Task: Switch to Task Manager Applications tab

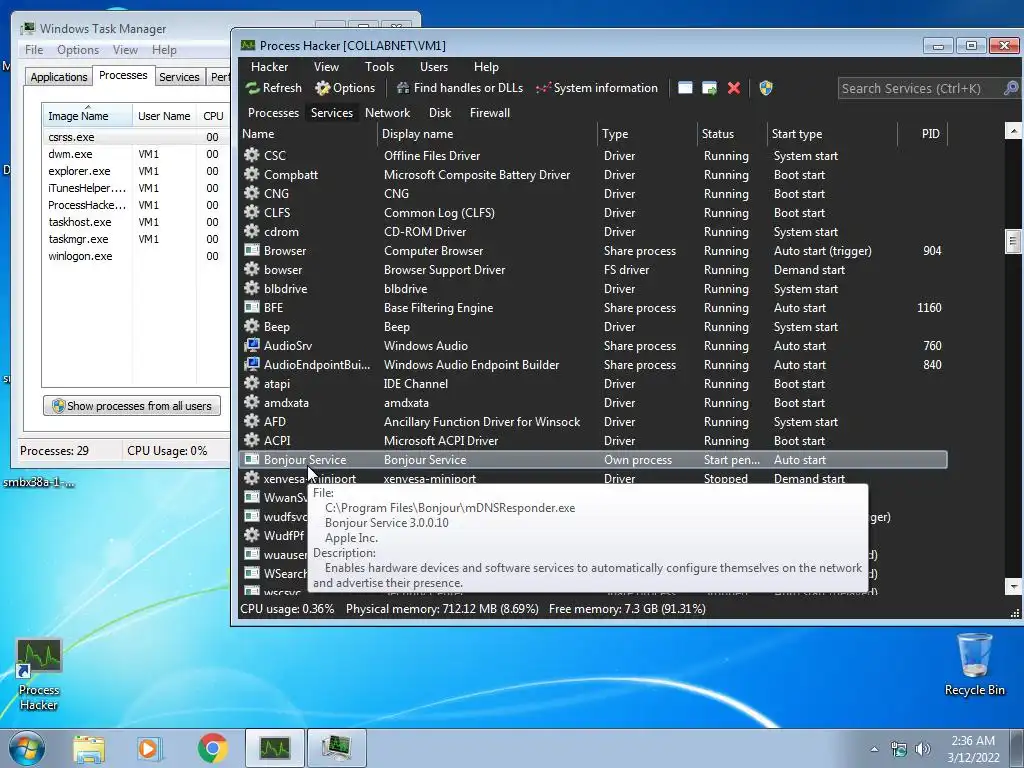Action: coord(59,77)
